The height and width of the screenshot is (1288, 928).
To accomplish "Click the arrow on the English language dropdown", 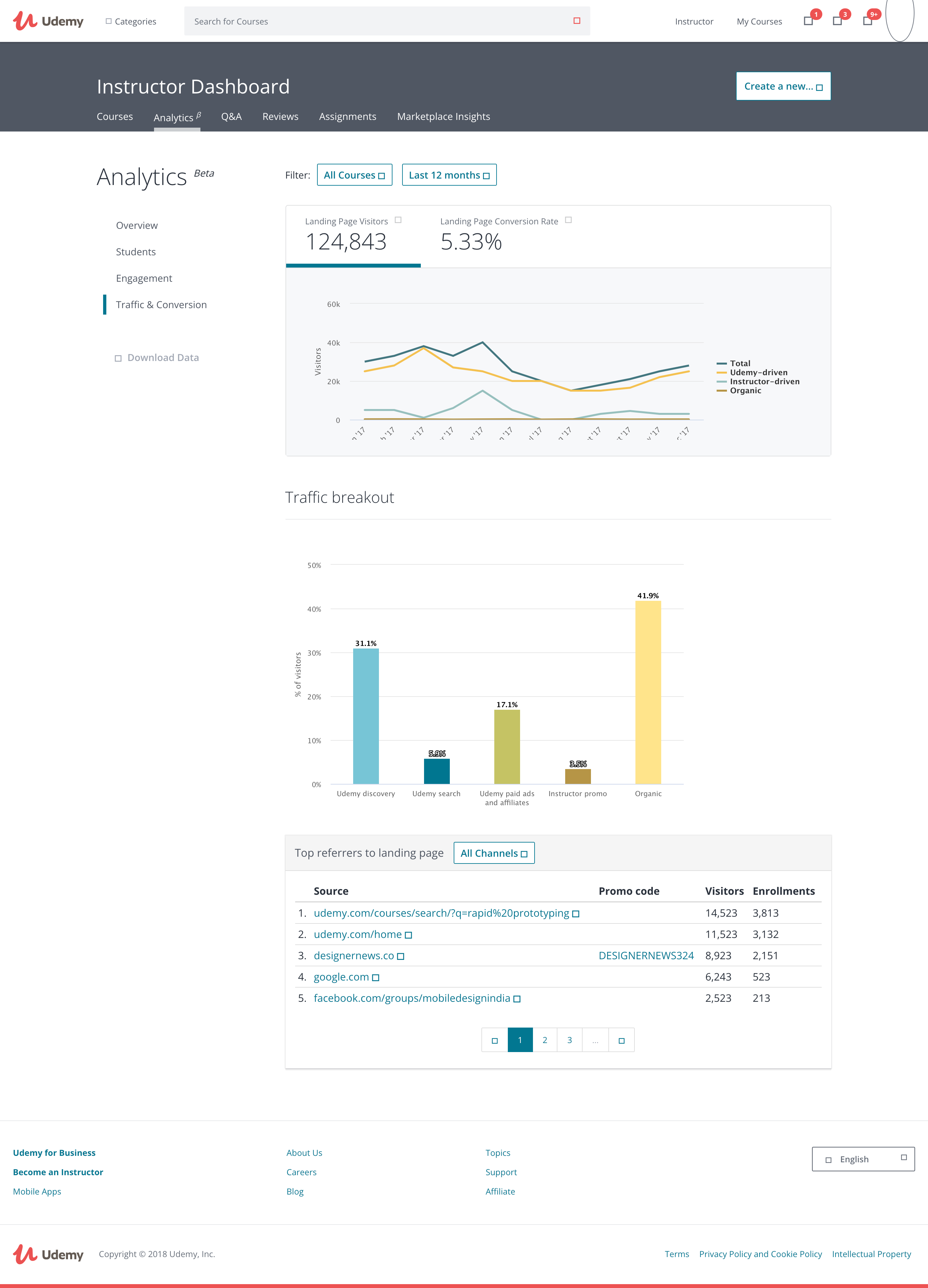I will click(x=904, y=1157).
